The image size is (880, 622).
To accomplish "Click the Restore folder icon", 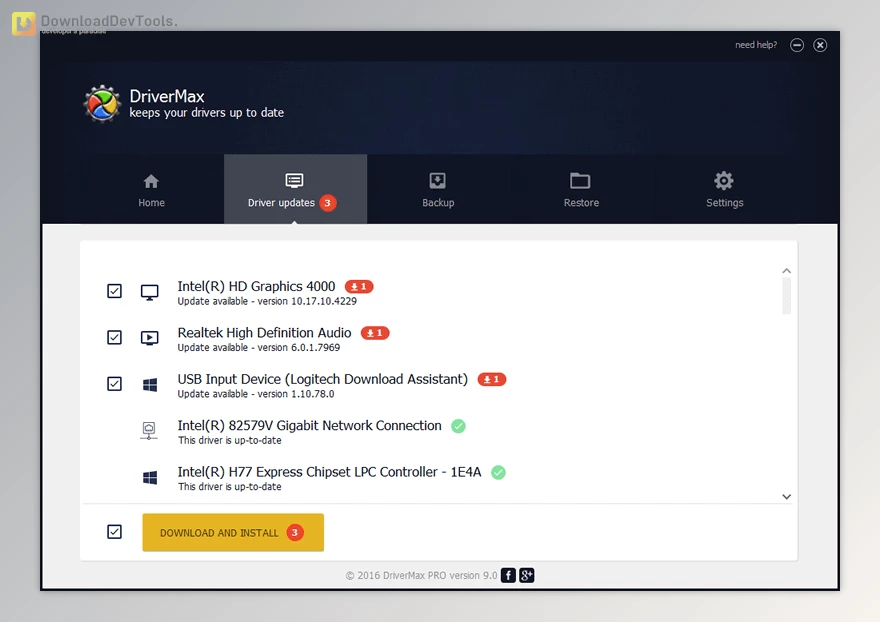I will [580, 181].
